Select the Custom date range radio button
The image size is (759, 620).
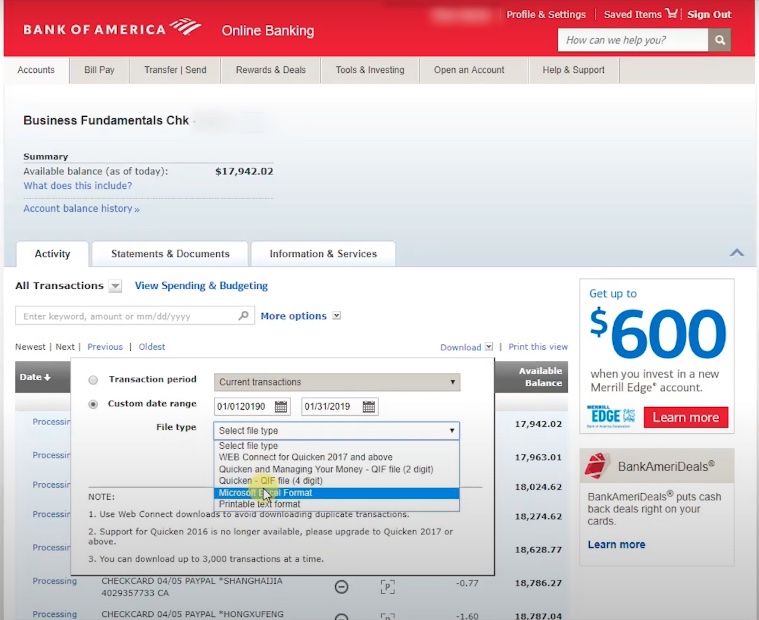[x=93, y=404]
